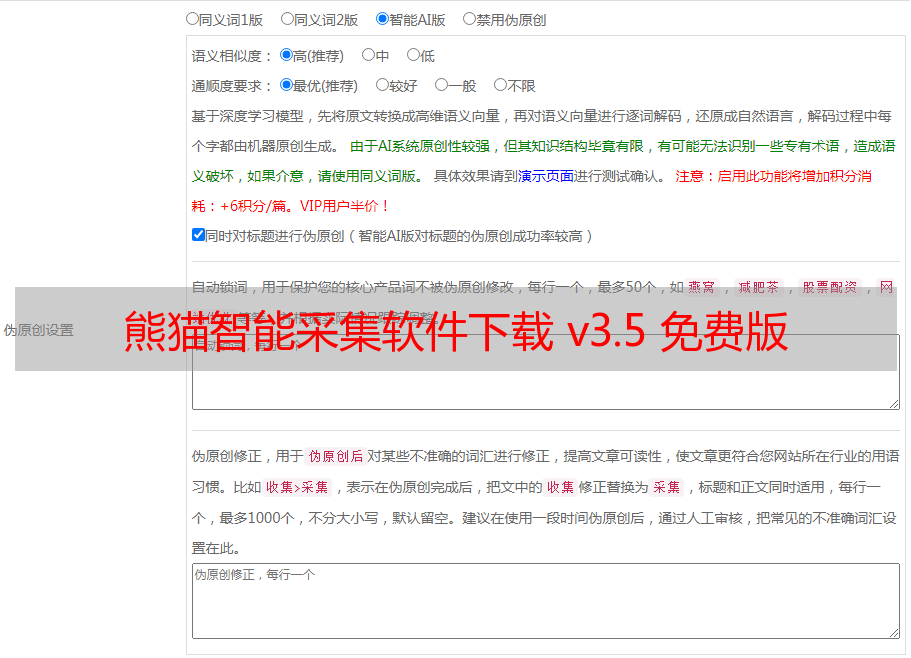
Task: Click the 自动锁词 text area
Action: click(546, 372)
